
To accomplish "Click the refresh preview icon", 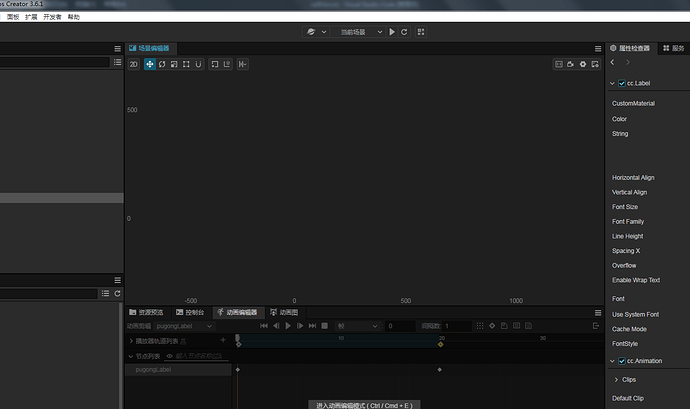I will [x=404, y=32].
